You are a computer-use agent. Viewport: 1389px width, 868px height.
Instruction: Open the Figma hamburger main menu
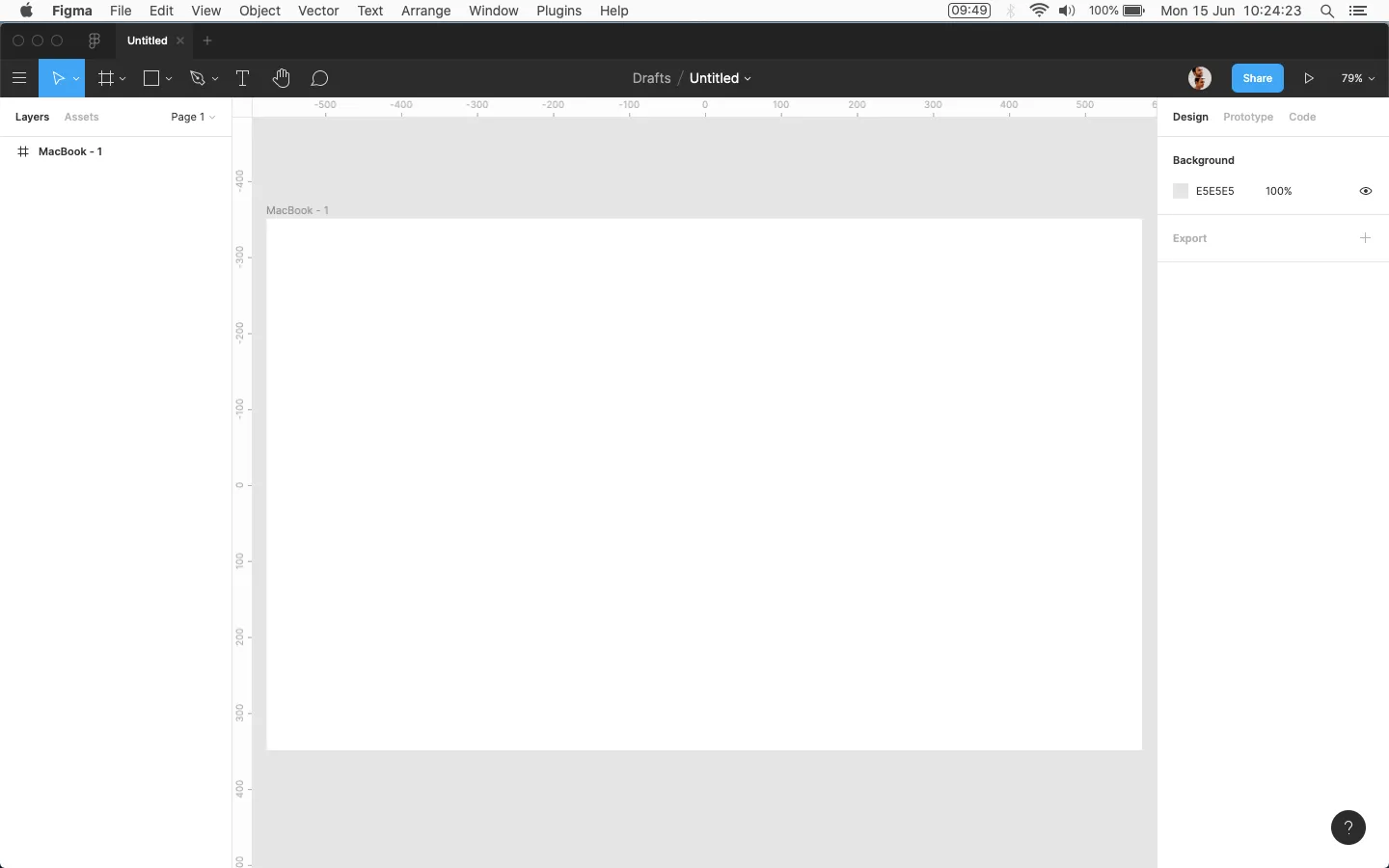tap(19, 78)
